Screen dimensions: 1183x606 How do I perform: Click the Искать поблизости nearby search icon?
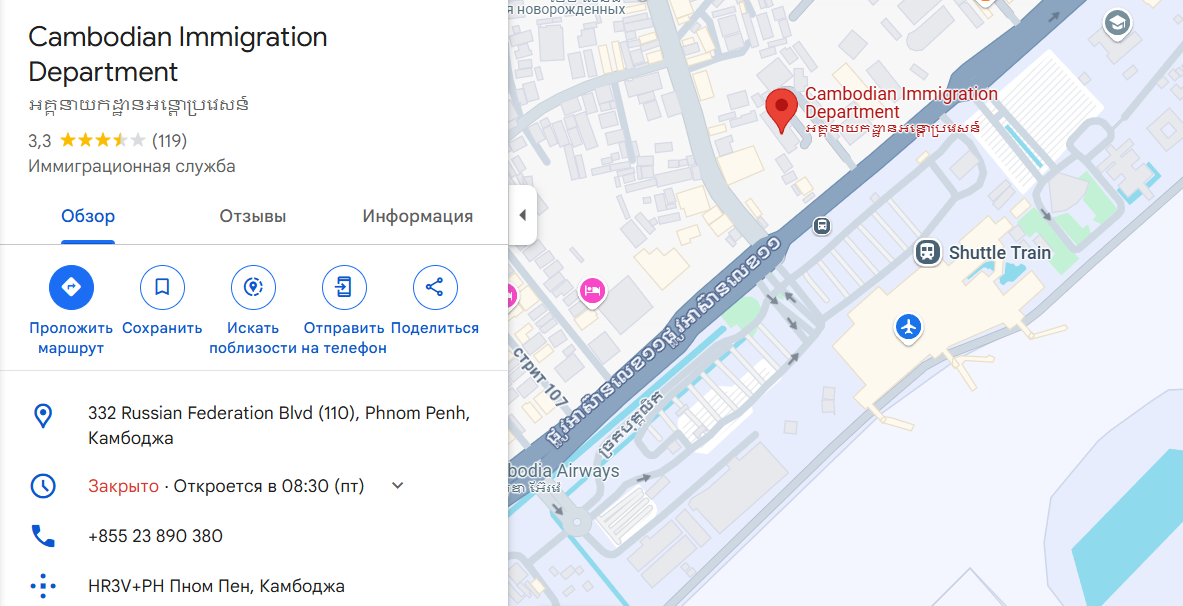click(253, 288)
